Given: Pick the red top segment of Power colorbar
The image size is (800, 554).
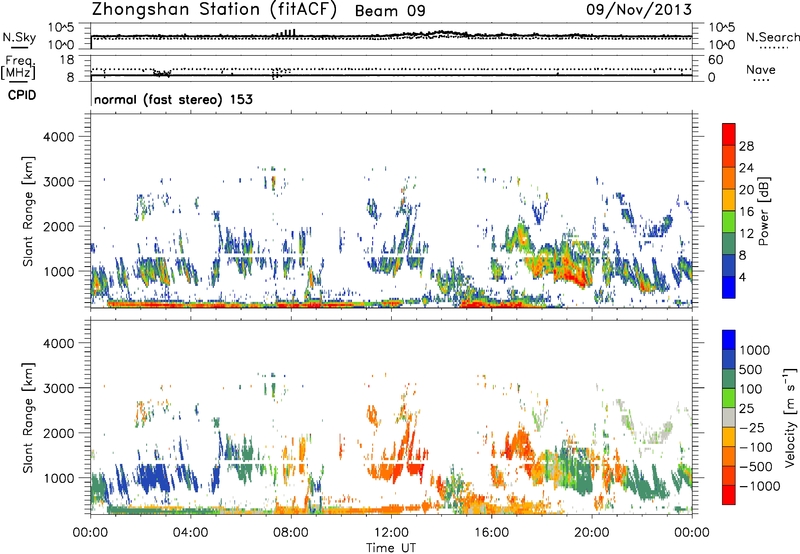Looking at the screenshot, I should tap(729, 134).
